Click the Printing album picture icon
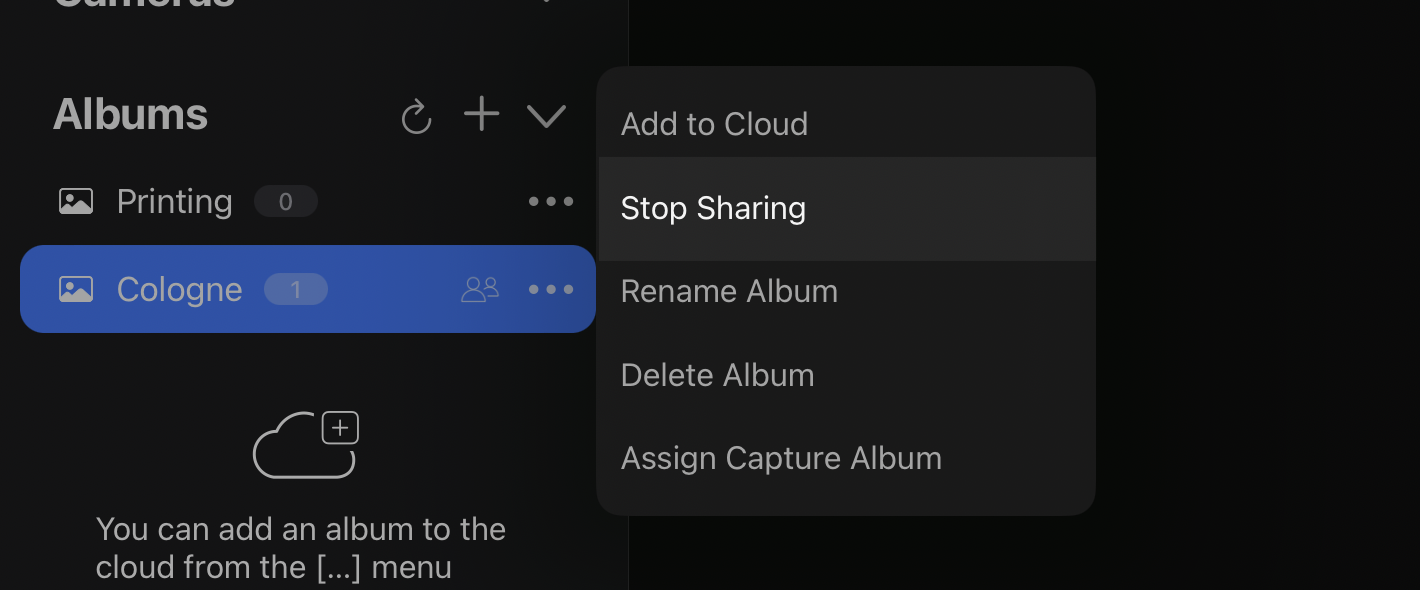1420x590 pixels. click(76, 202)
